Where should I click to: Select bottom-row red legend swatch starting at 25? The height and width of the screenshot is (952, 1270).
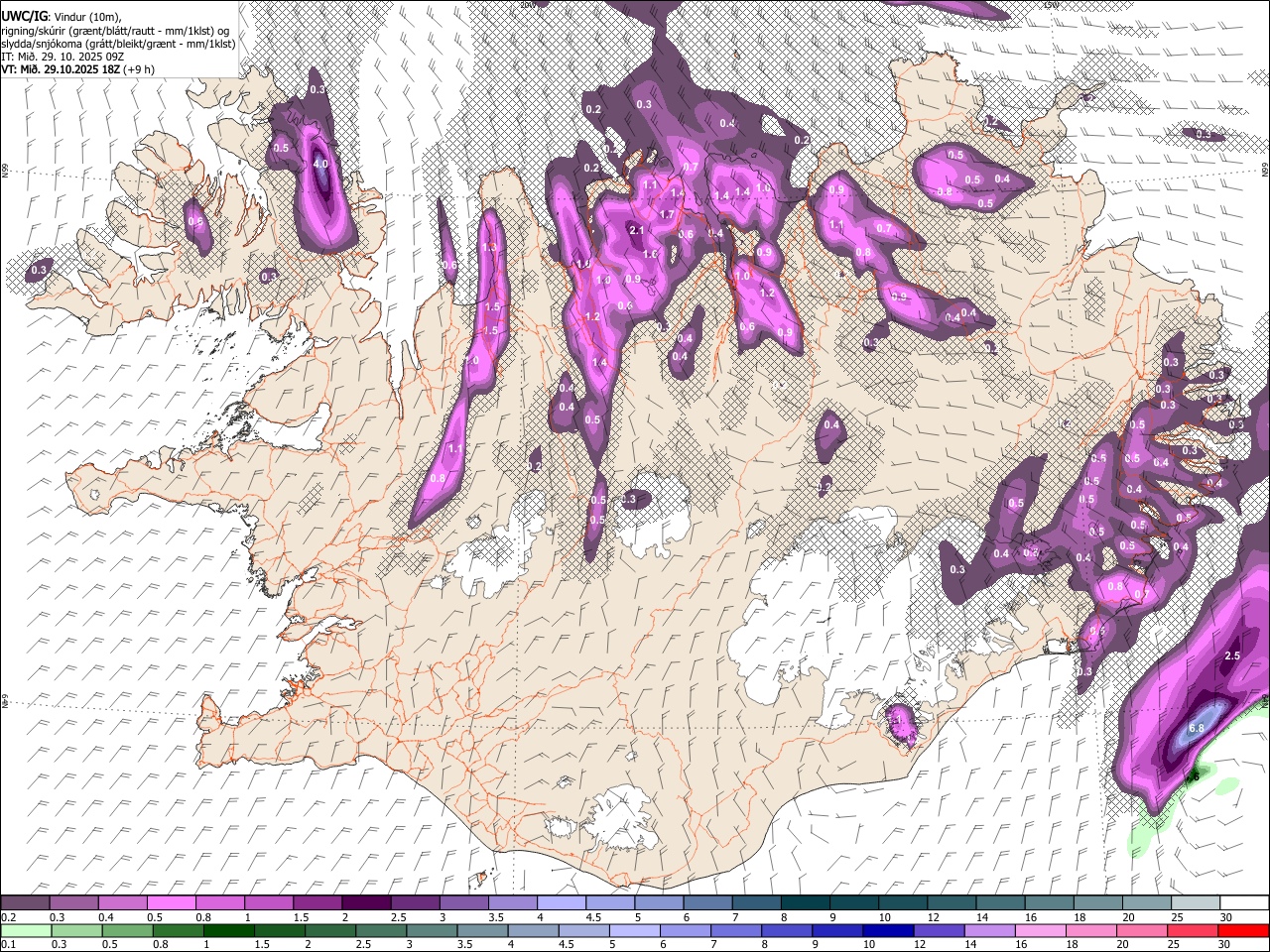tap(1193, 931)
